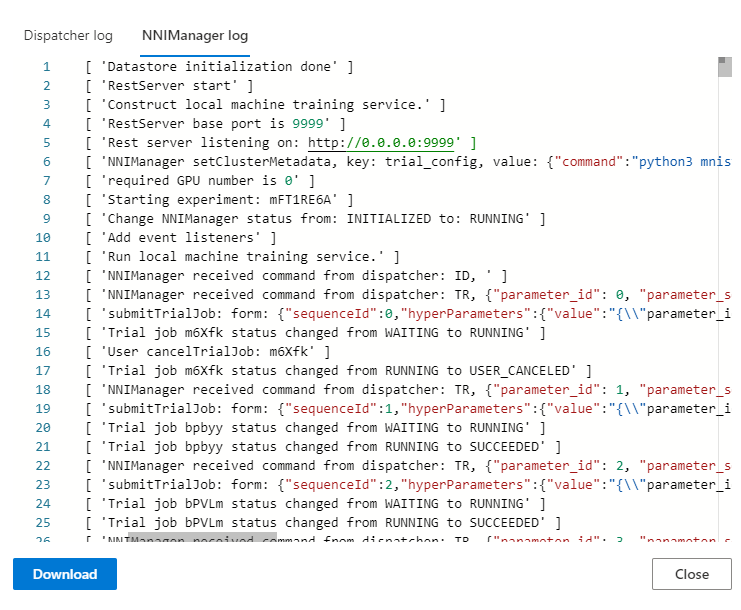
Task: Click the 'Datastore initialization done' log line
Action: [220, 67]
